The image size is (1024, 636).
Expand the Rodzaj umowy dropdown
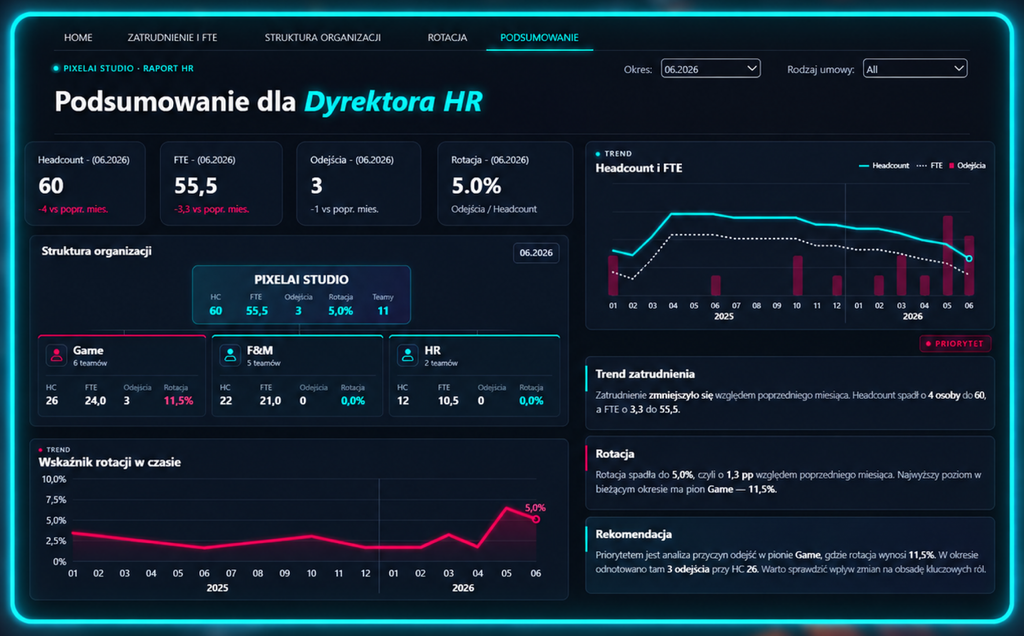tap(915, 69)
